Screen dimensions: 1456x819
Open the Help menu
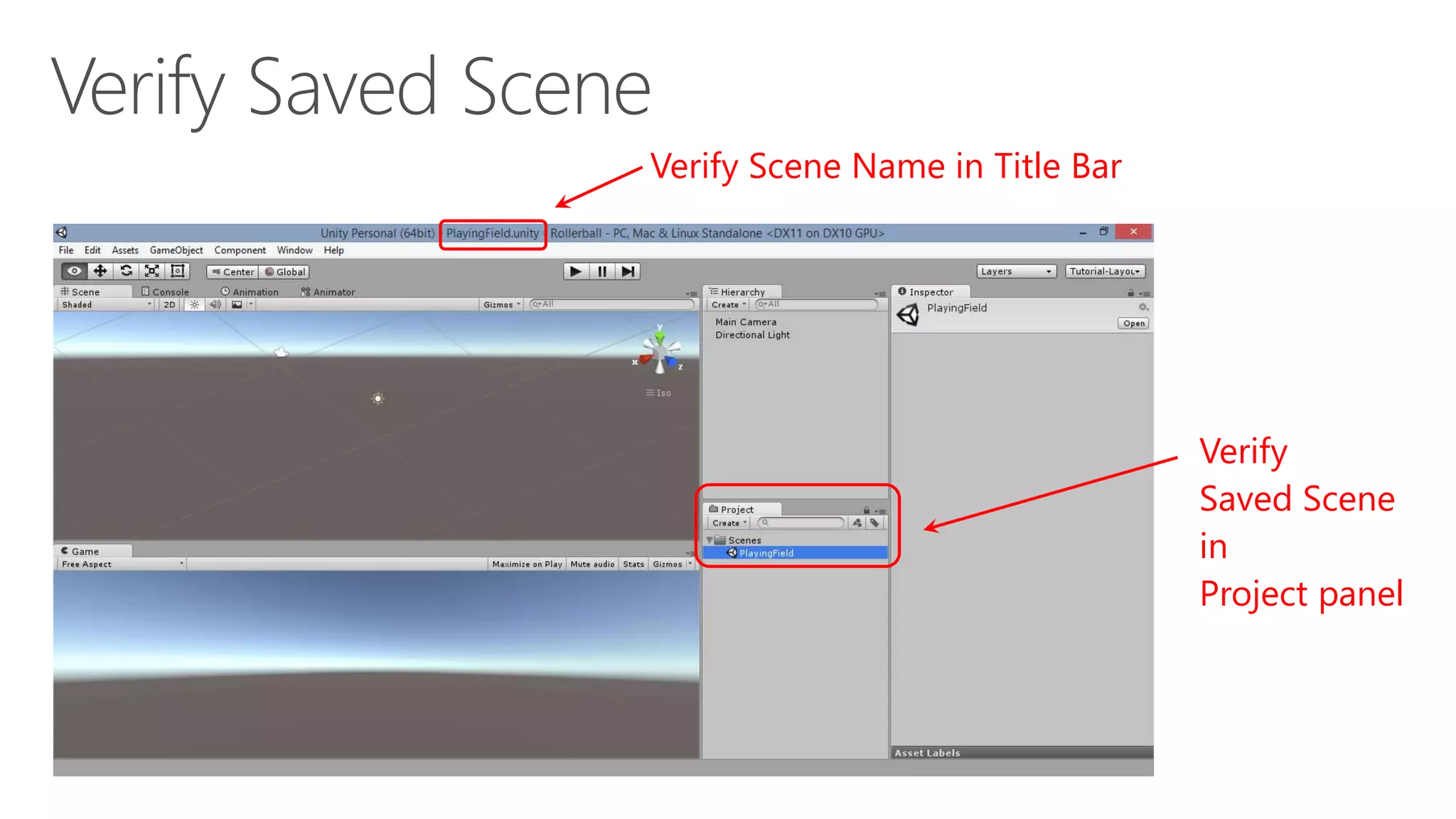coord(333,250)
